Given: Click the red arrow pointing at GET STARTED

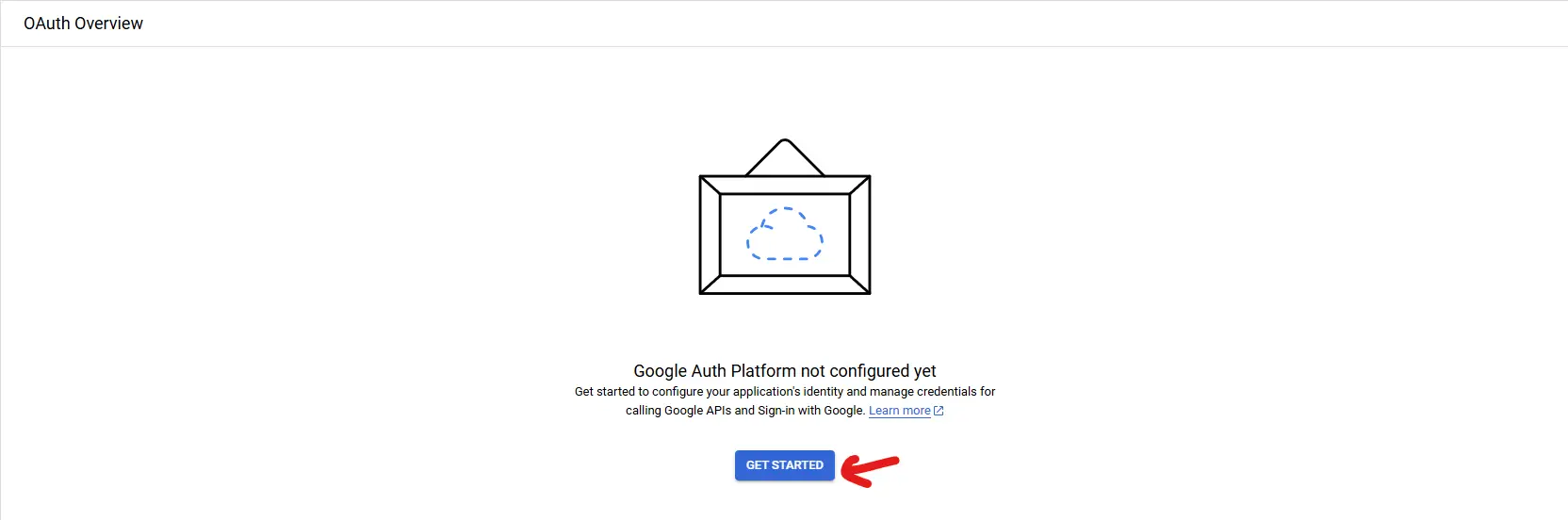Looking at the screenshot, I should coord(870,469).
